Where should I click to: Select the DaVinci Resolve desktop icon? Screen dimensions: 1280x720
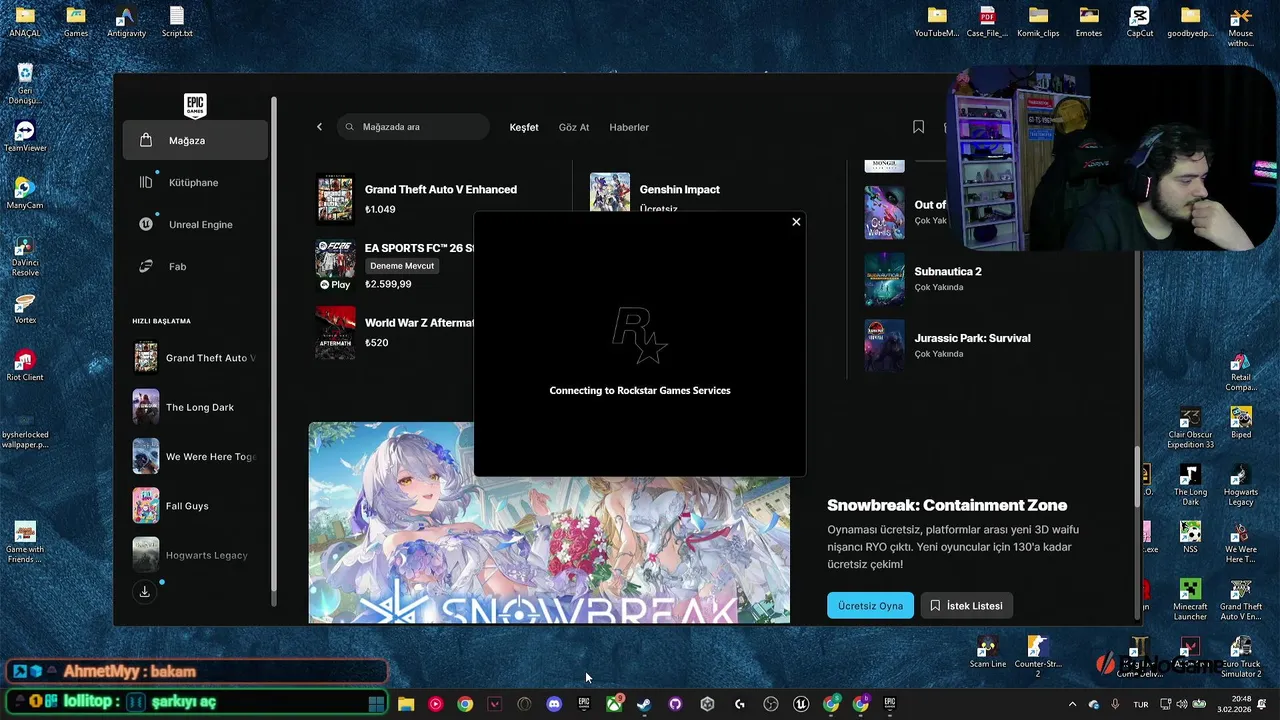click(x=25, y=256)
